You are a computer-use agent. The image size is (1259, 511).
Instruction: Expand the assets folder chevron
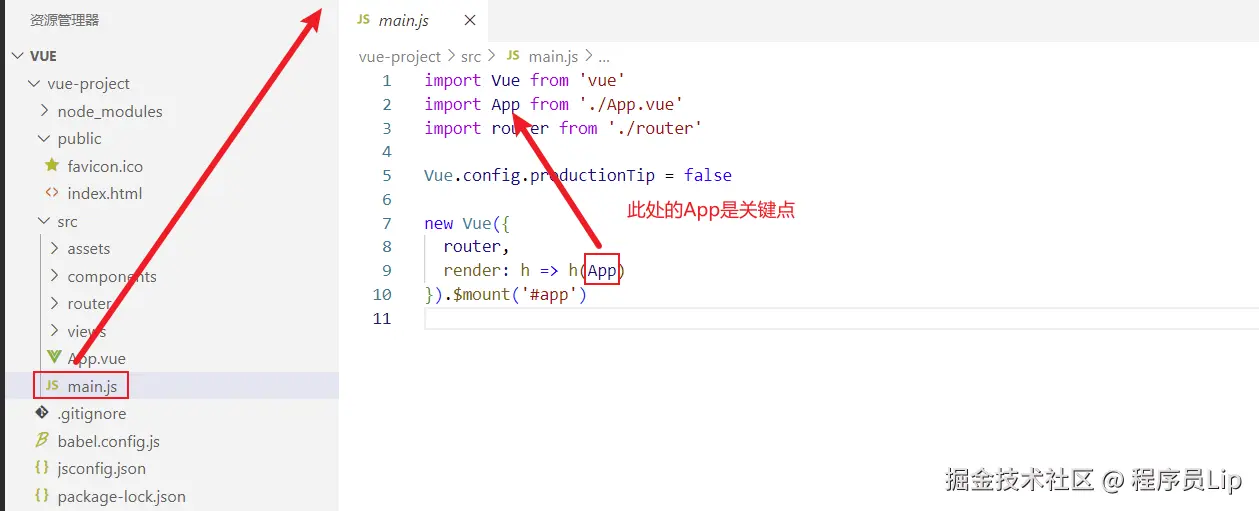pos(54,249)
